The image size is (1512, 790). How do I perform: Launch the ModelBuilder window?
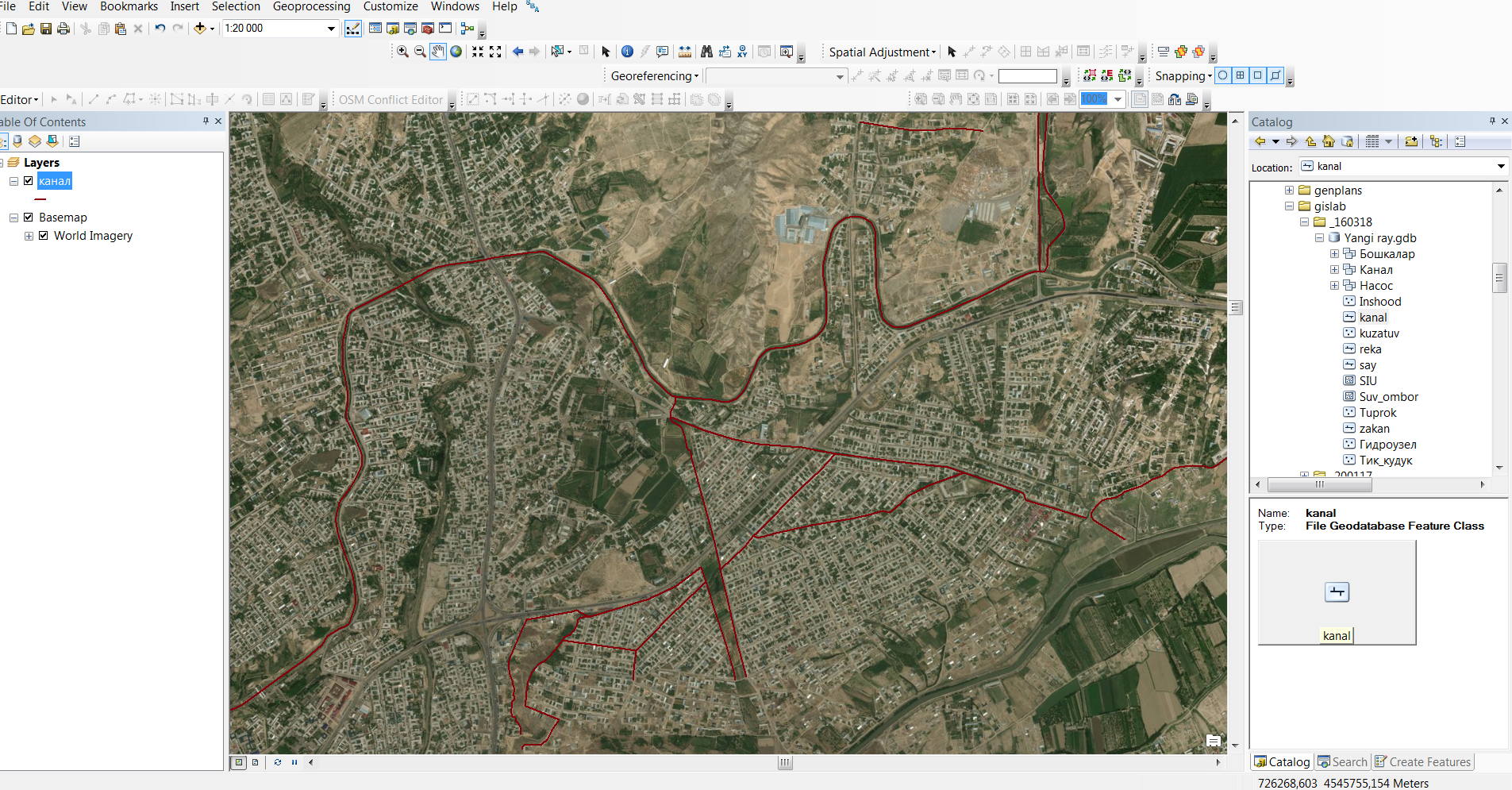(x=467, y=29)
